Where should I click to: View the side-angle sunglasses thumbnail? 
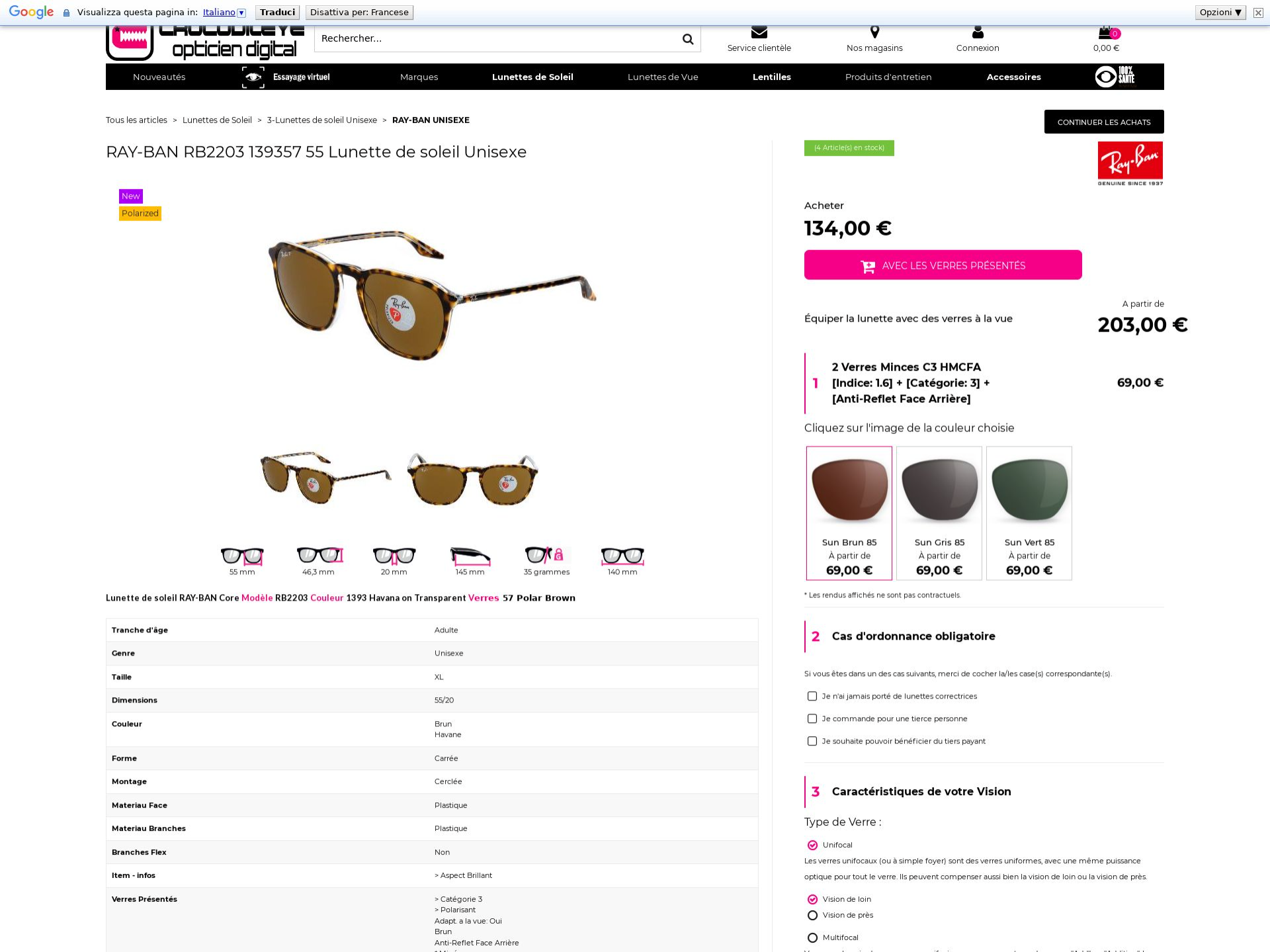pos(325,478)
